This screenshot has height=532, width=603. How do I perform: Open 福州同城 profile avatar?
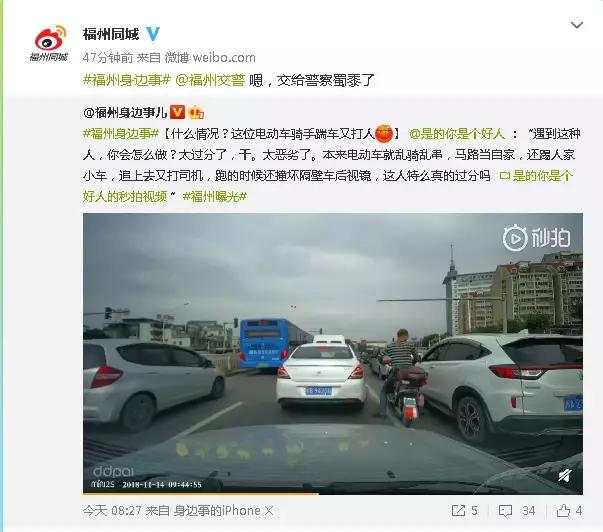point(49,43)
